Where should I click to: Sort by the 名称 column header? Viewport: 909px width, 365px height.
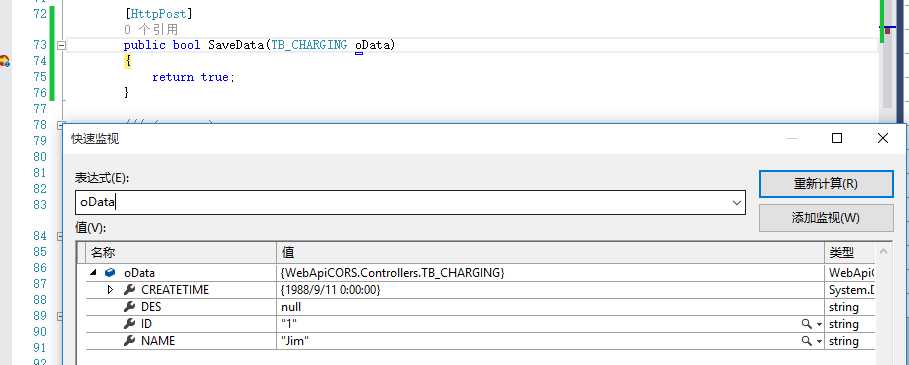tap(181, 252)
